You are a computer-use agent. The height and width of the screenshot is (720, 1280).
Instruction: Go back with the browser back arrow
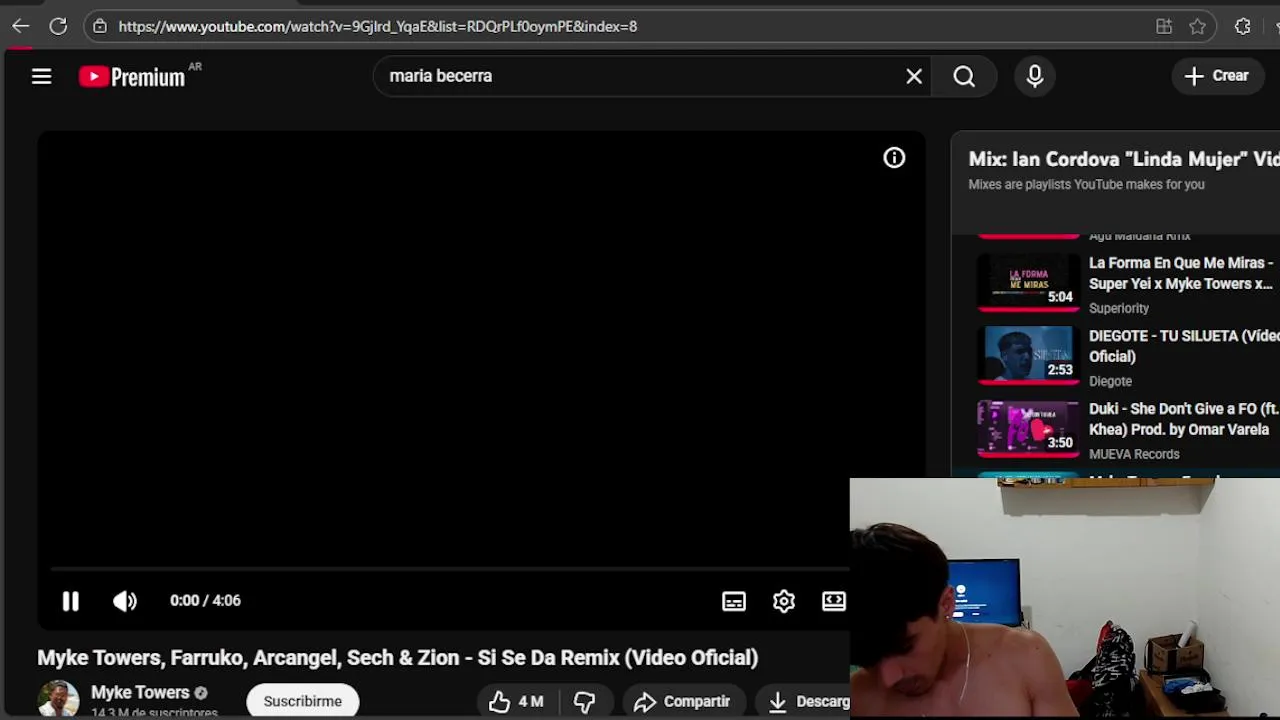click(x=20, y=27)
